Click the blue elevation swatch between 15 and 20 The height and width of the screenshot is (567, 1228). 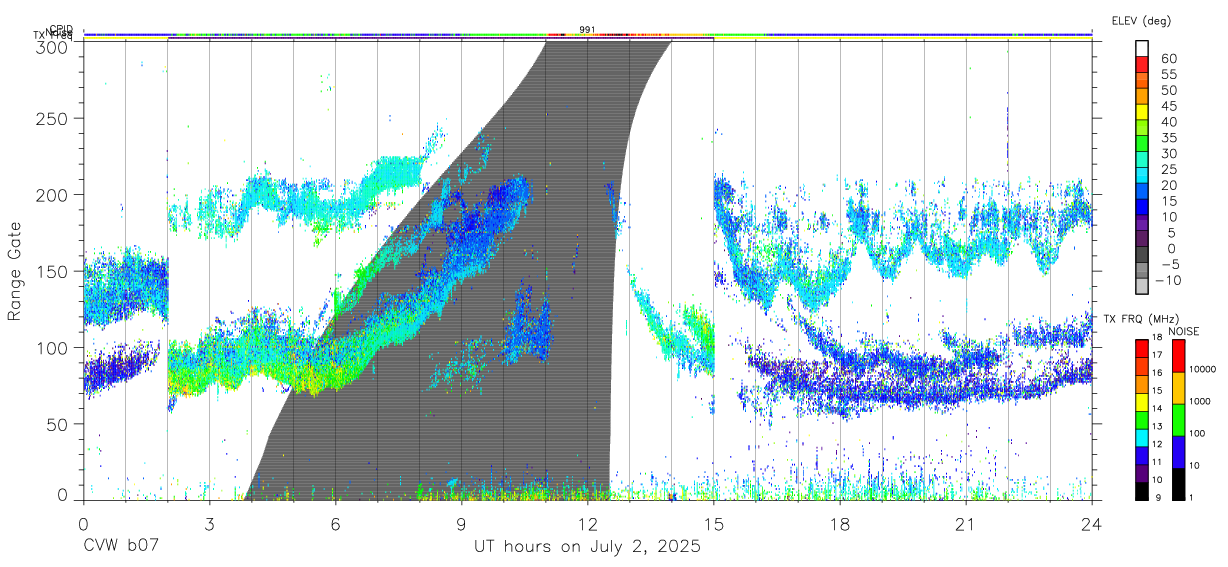pyautogui.click(x=1142, y=191)
